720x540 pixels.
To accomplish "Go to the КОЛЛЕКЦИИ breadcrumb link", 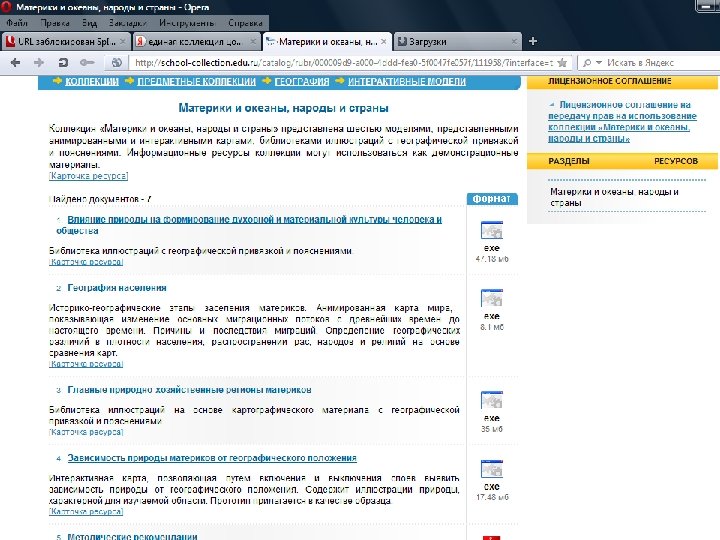I will 92,82.
